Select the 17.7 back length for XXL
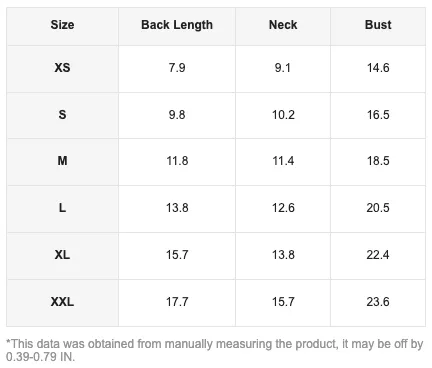 point(177,302)
